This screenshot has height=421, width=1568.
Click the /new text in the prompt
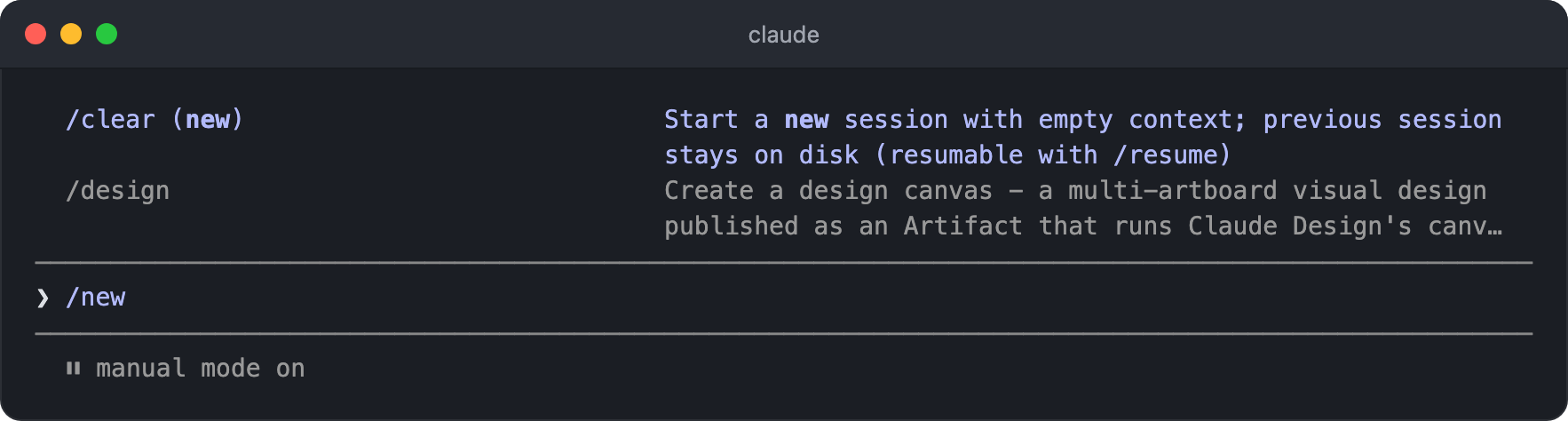point(96,298)
